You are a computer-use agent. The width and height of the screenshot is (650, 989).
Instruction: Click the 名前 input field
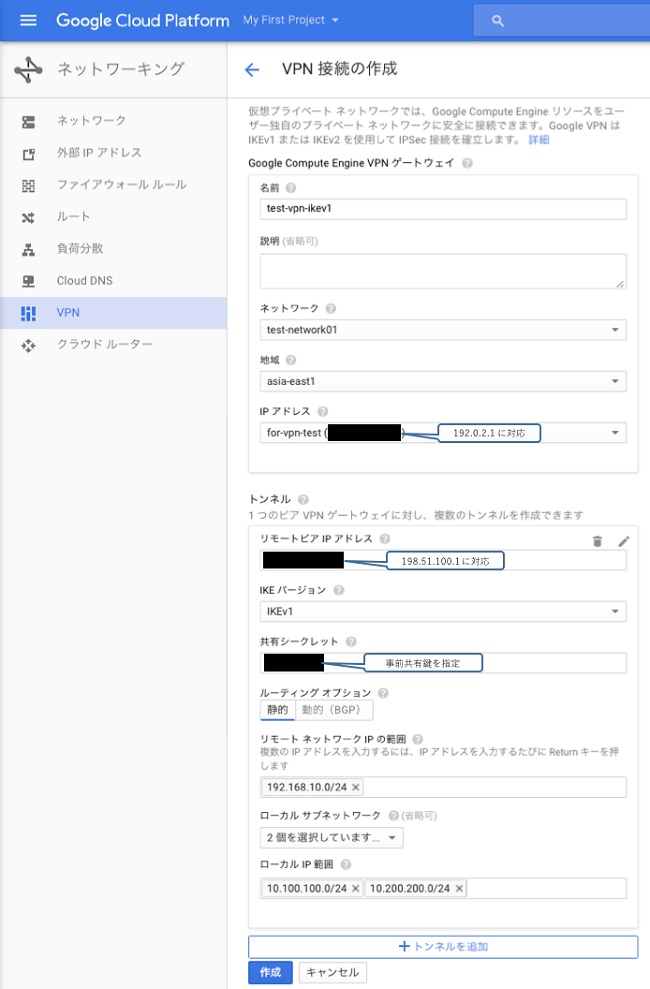pyautogui.click(x=442, y=208)
